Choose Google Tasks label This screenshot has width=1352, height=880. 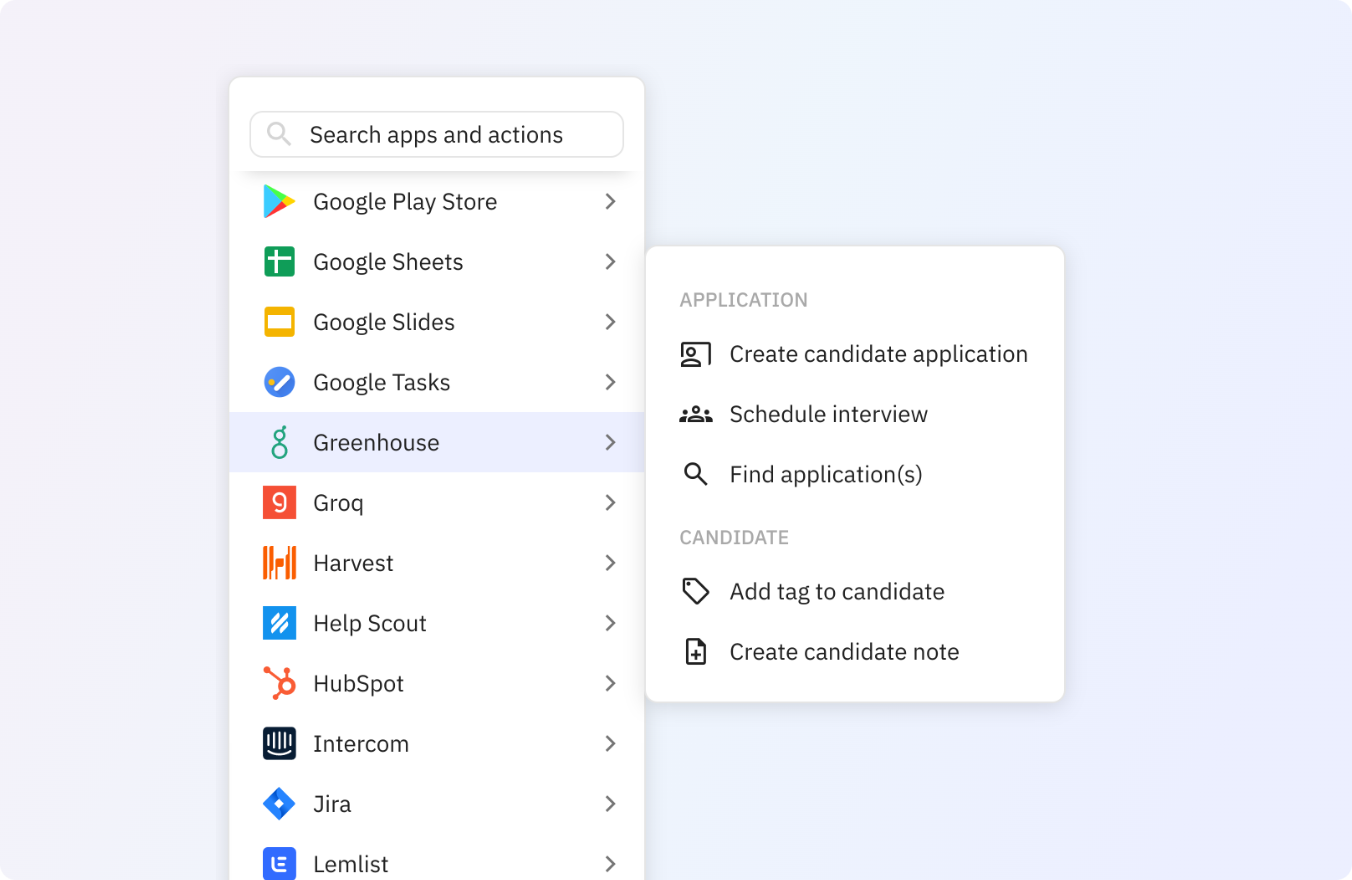382,382
